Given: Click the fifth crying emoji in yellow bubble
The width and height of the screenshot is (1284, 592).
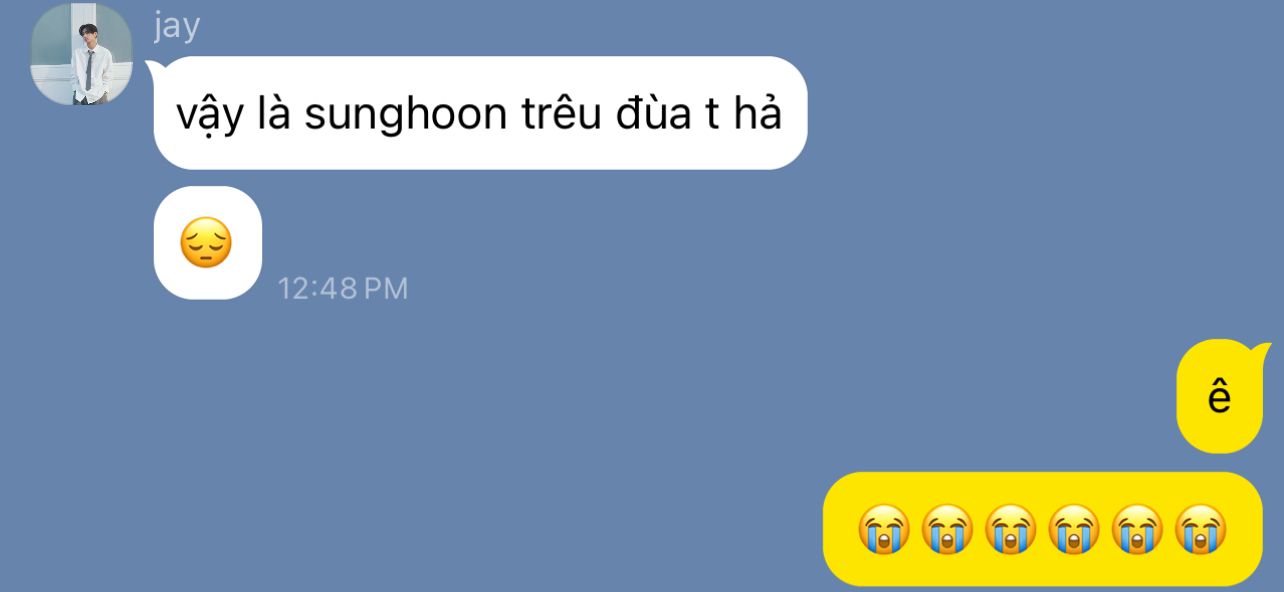Looking at the screenshot, I should (1137, 529).
